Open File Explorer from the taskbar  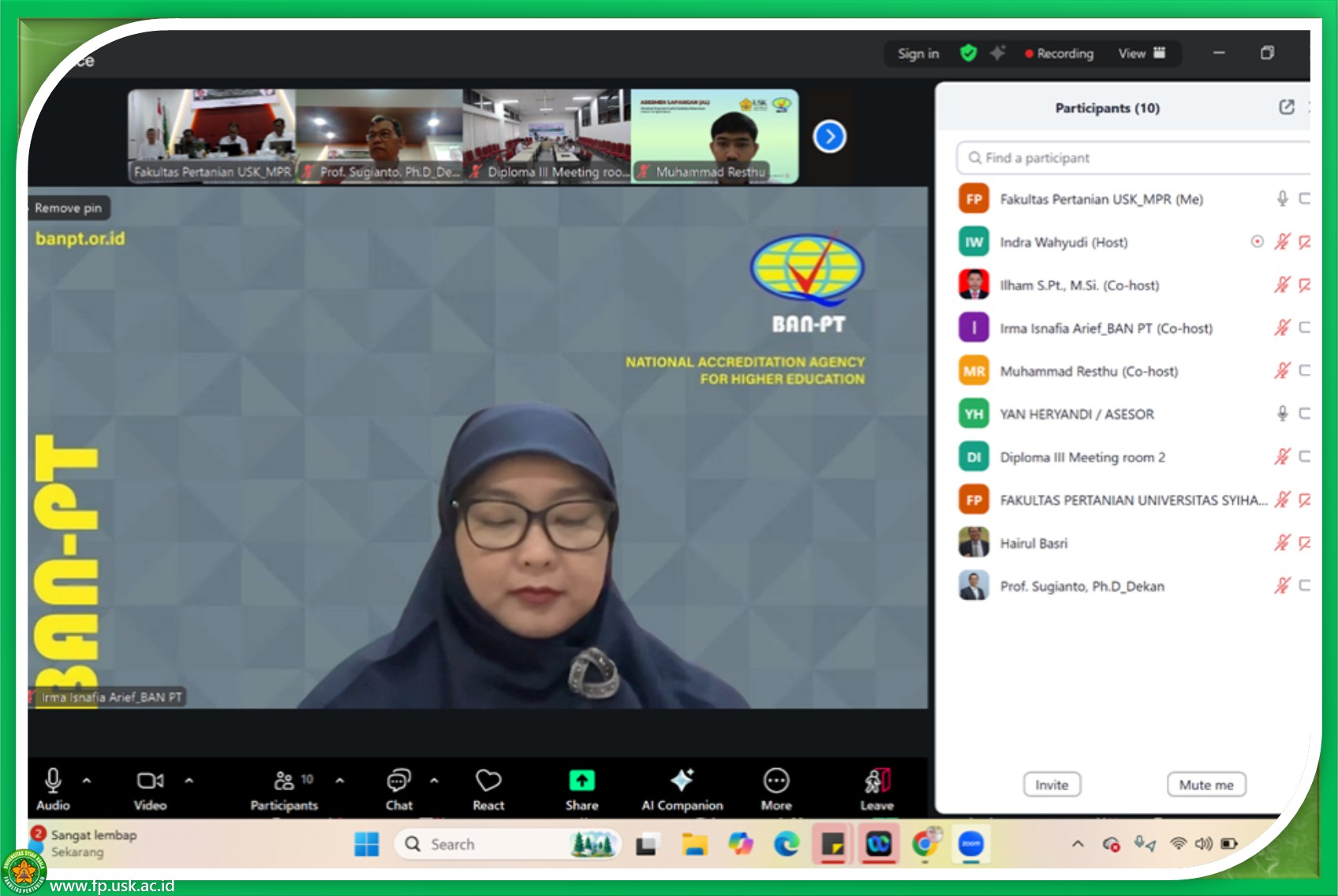coord(694,845)
